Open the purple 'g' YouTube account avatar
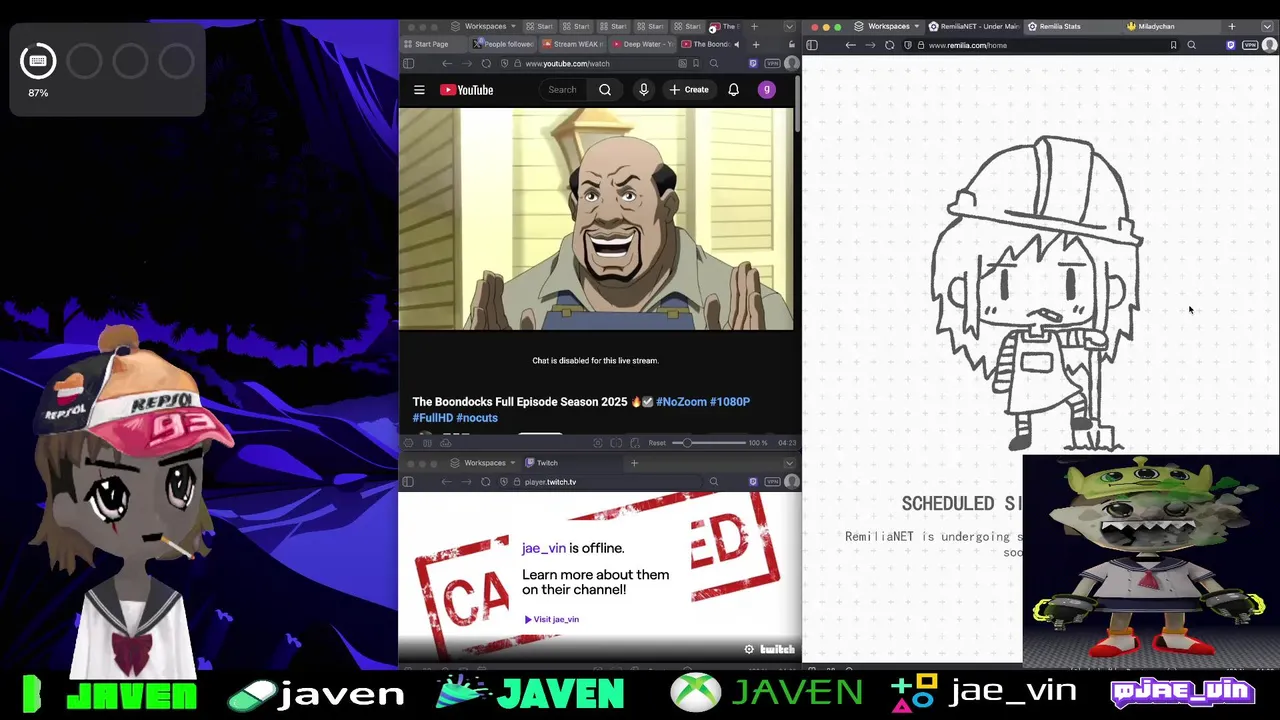Screen dimensions: 1280x720 tap(766, 90)
